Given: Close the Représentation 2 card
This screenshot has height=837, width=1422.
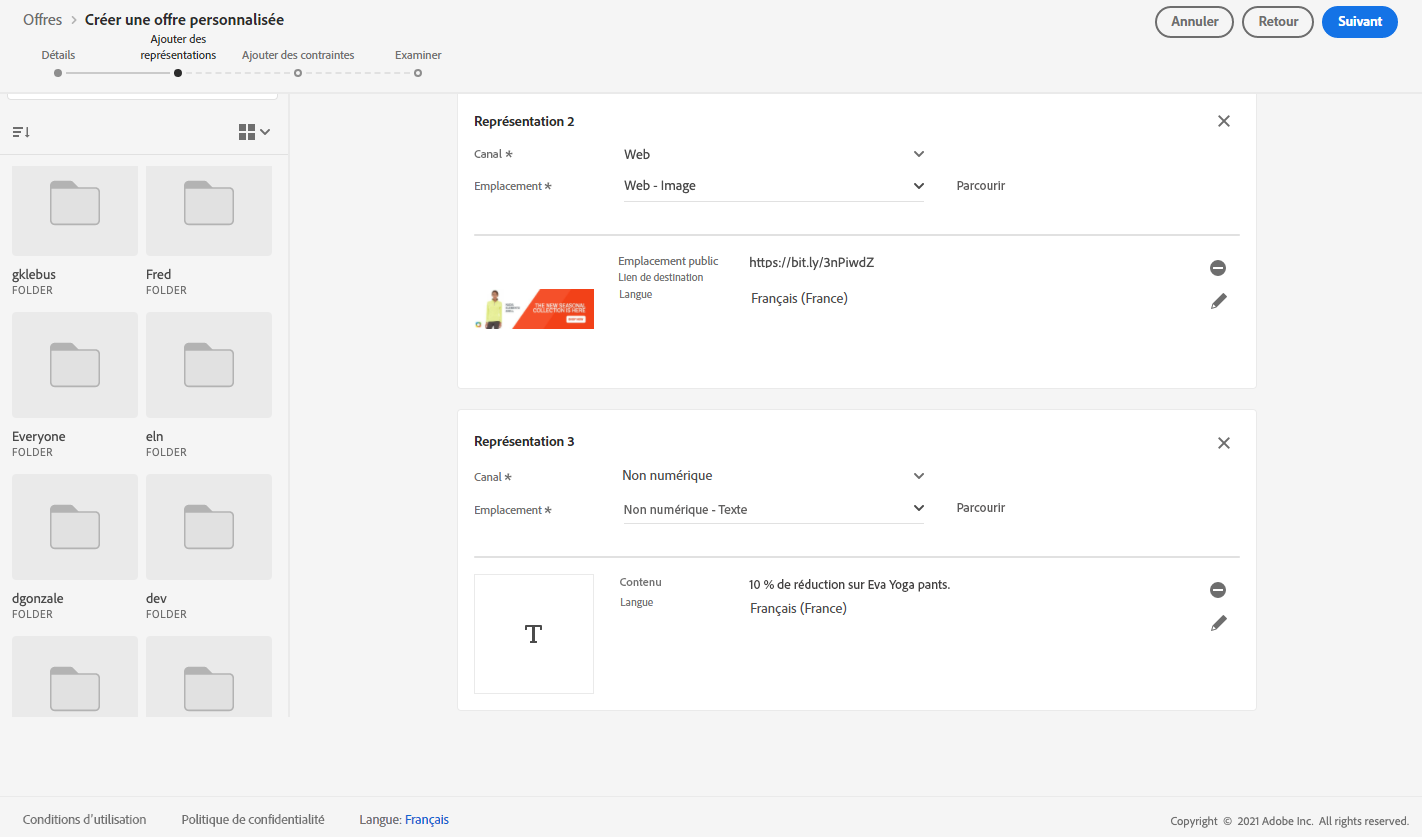Looking at the screenshot, I should [1223, 121].
